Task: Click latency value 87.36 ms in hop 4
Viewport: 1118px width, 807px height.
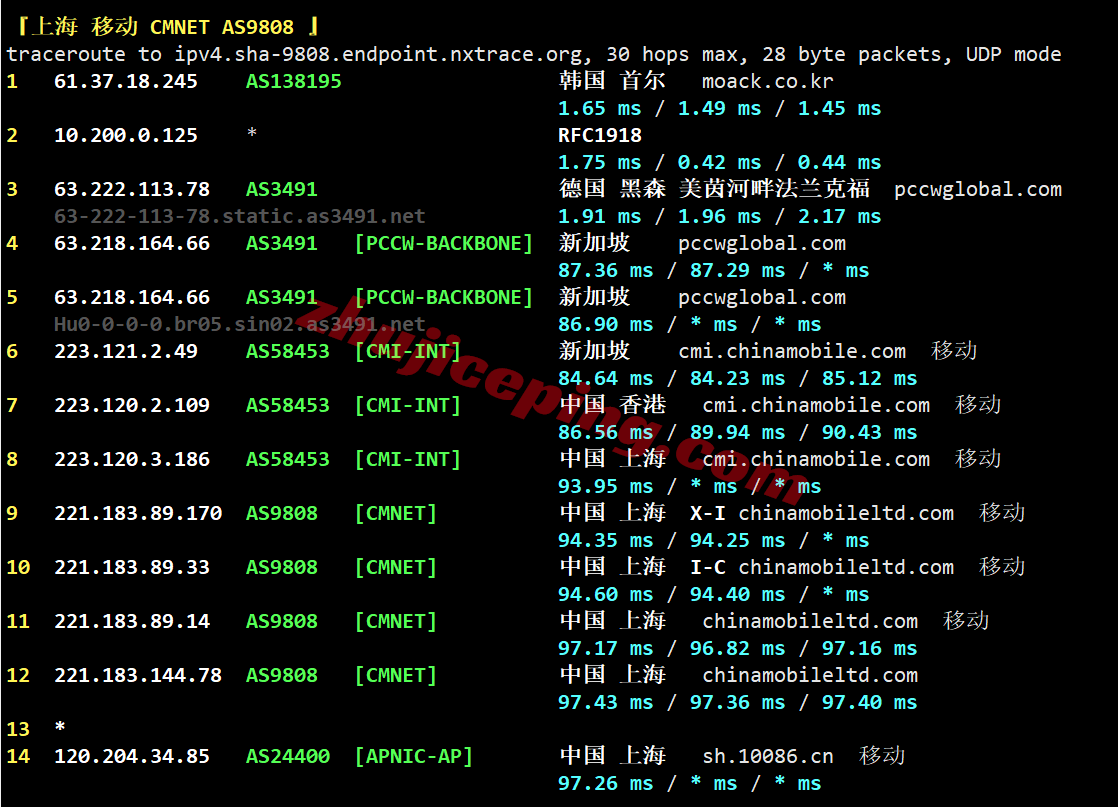Action: coord(605,270)
